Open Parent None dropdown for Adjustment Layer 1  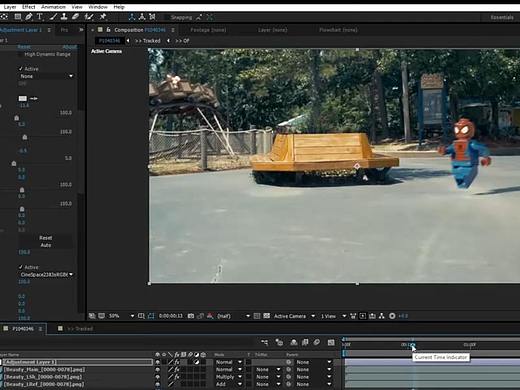coord(314,362)
